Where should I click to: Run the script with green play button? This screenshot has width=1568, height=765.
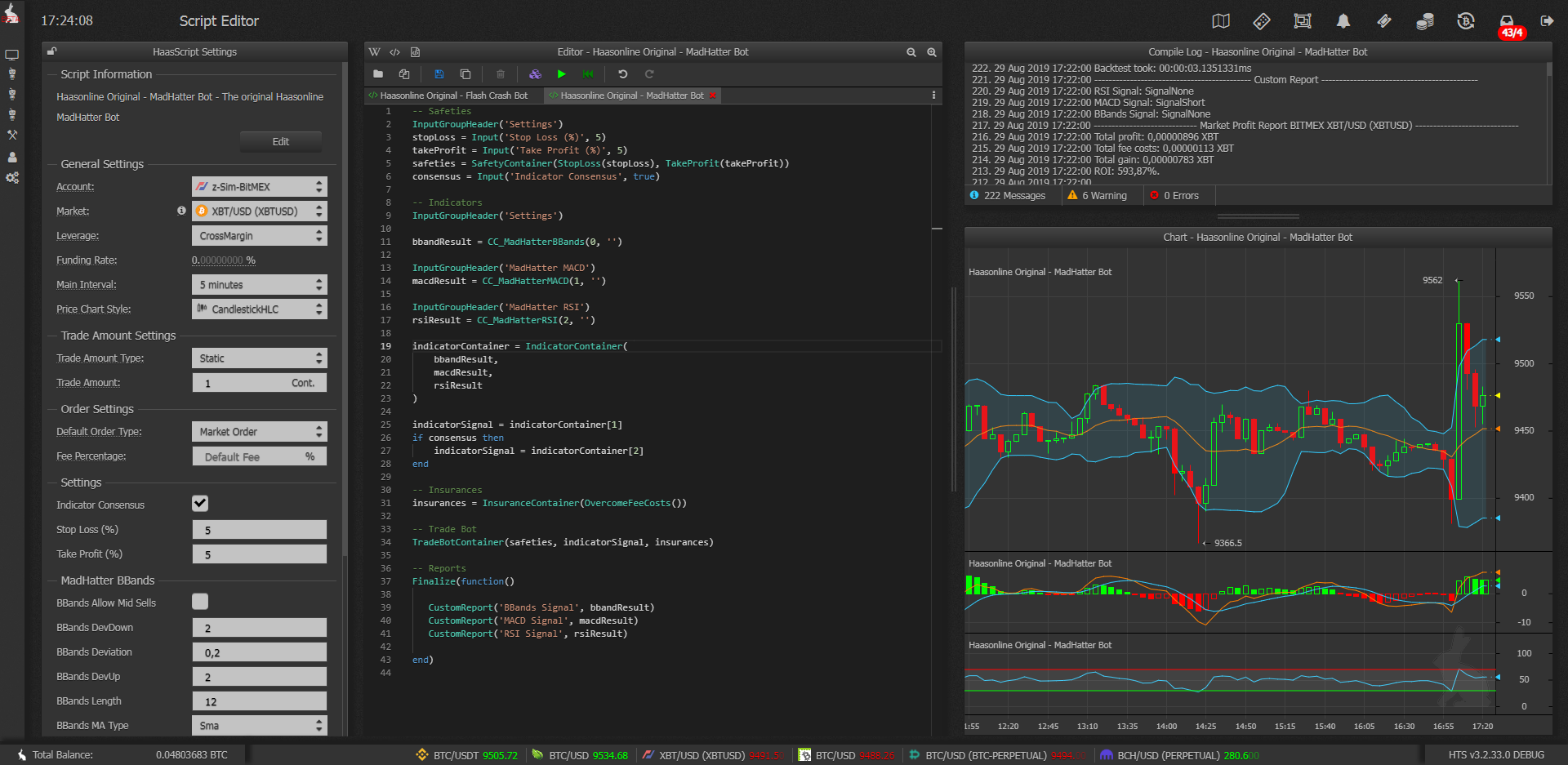point(562,74)
